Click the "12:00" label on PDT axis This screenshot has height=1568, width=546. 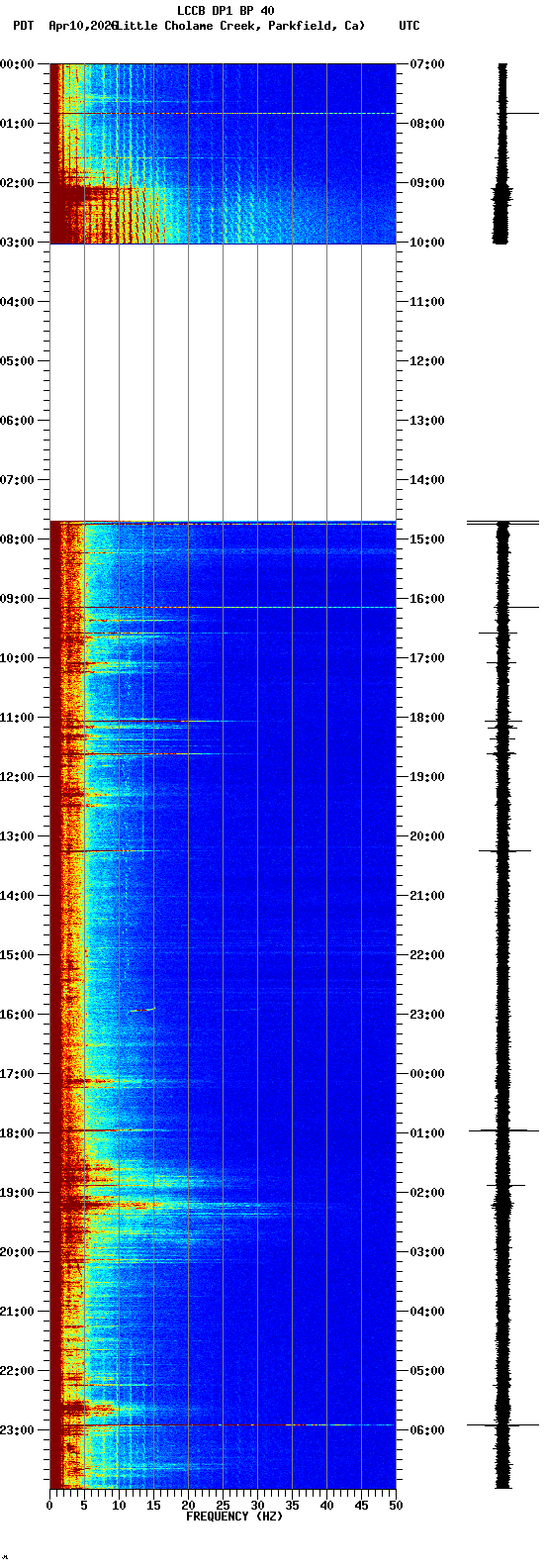pos(17,777)
